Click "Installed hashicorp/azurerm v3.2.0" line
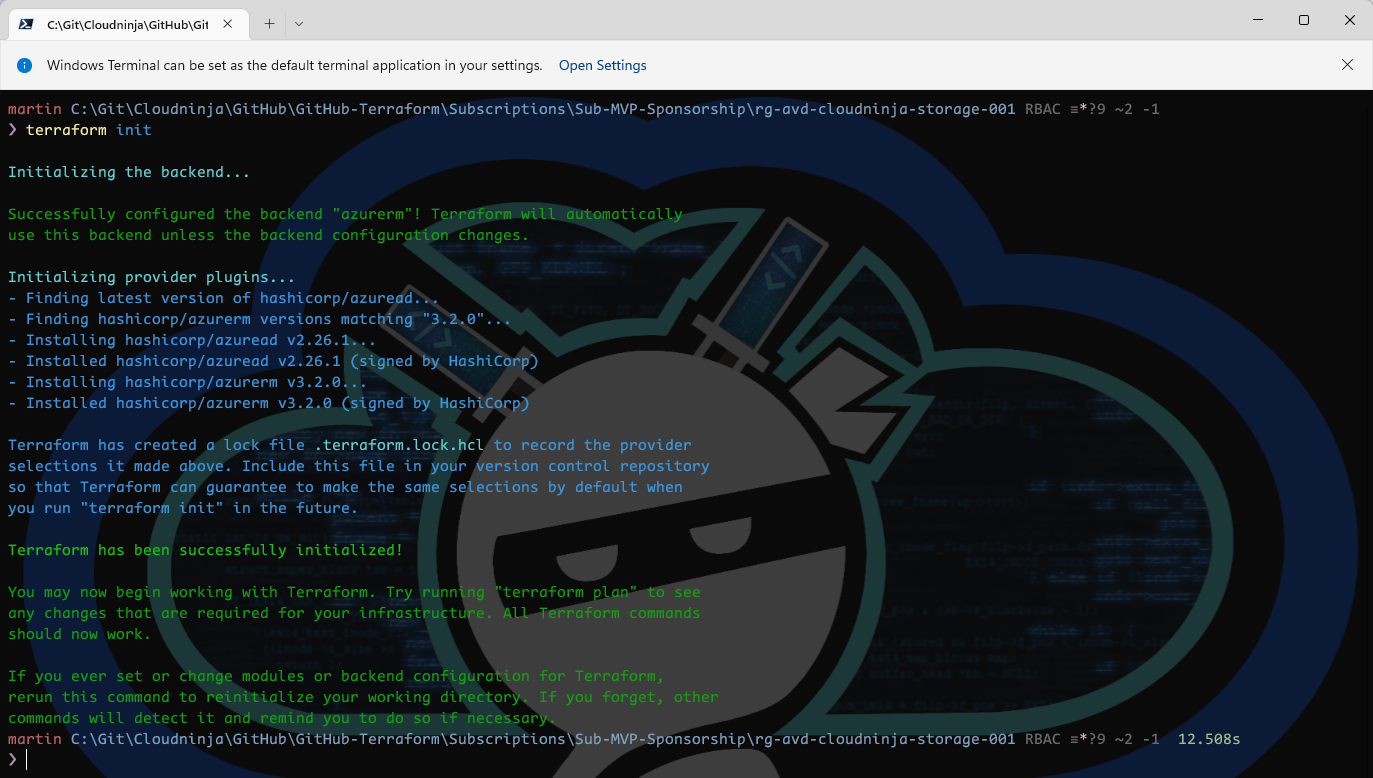1373x778 pixels. (x=269, y=403)
